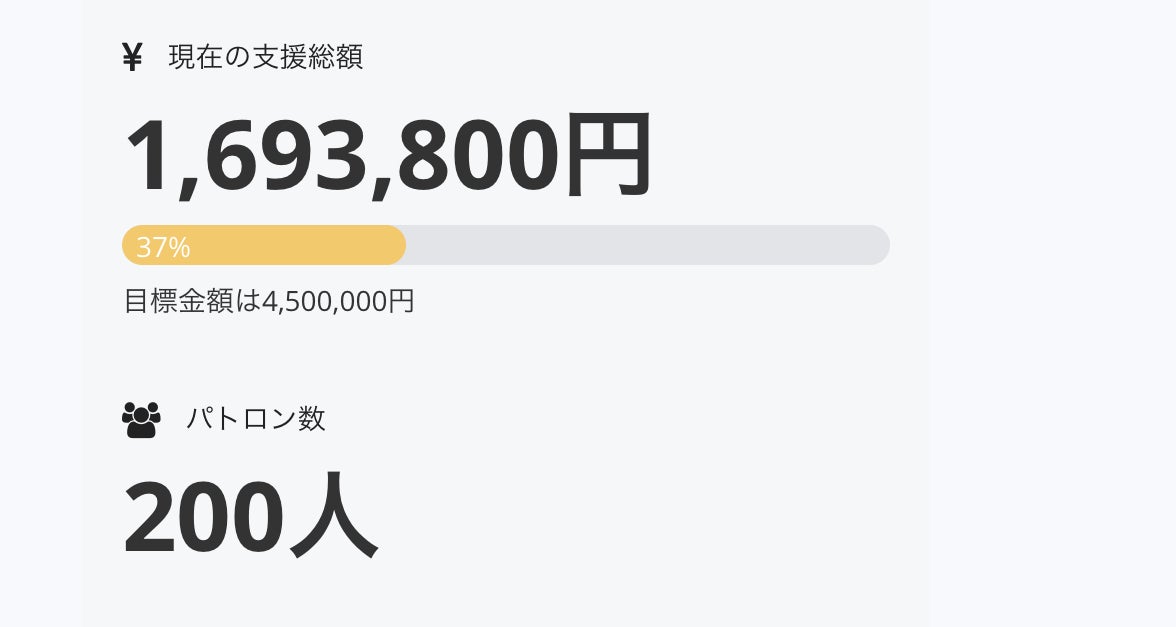Click the yen symbol icon
The height and width of the screenshot is (627, 1176).
click(132, 58)
